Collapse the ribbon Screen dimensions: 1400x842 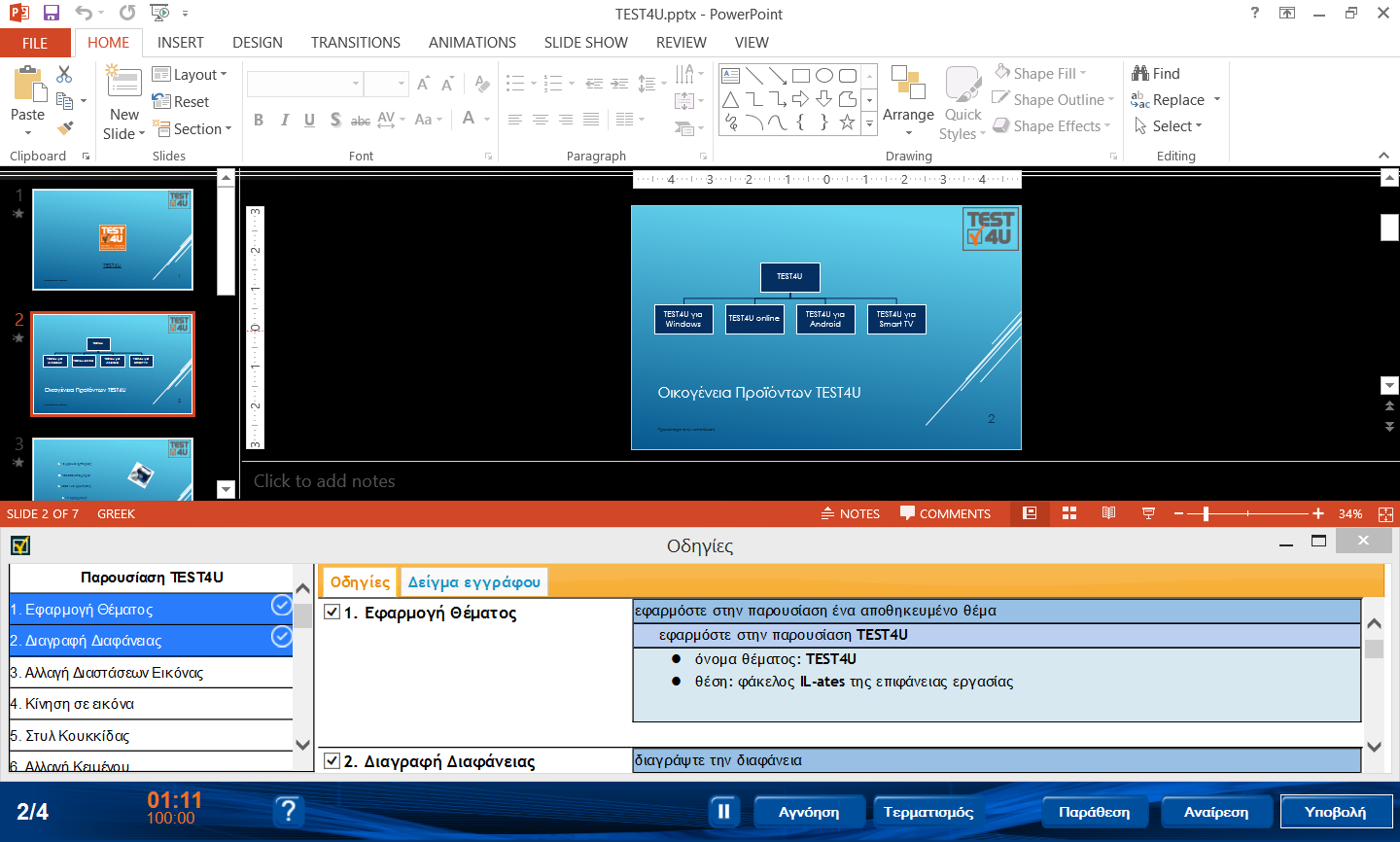(x=1383, y=156)
